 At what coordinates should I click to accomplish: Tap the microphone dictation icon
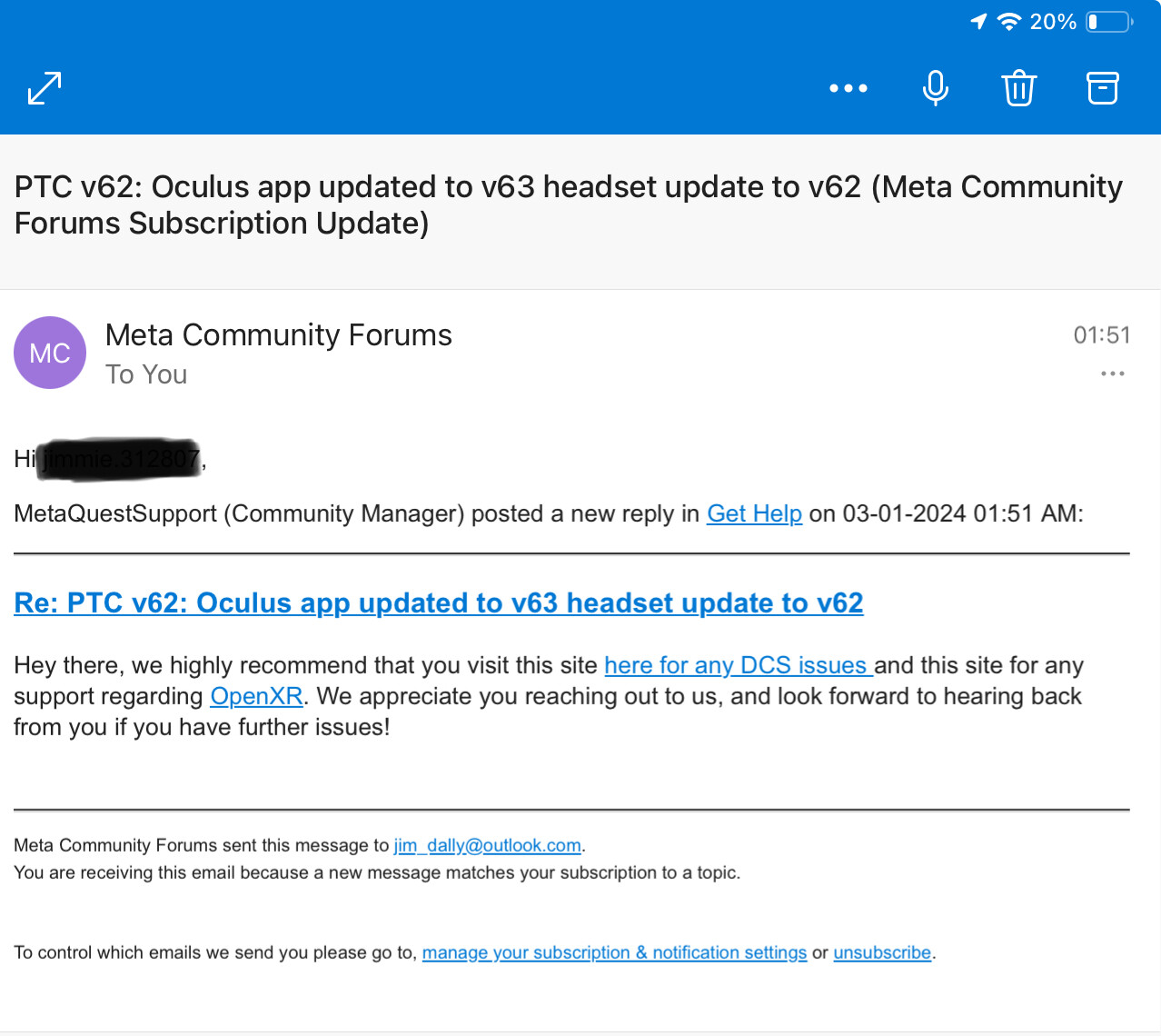936,88
